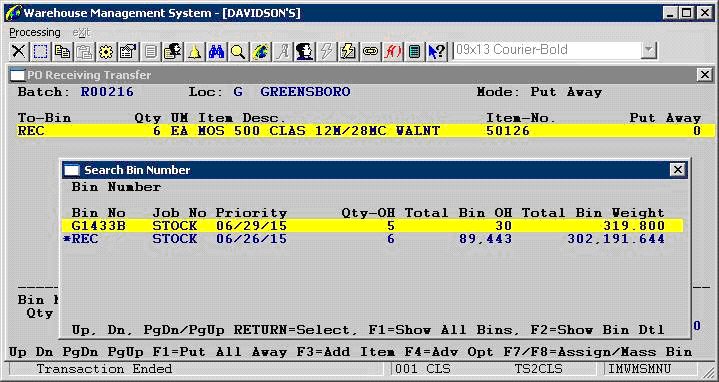Click the Copy toolbar icon
Image resolution: width=719 pixels, height=382 pixels.
tap(62, 51)
